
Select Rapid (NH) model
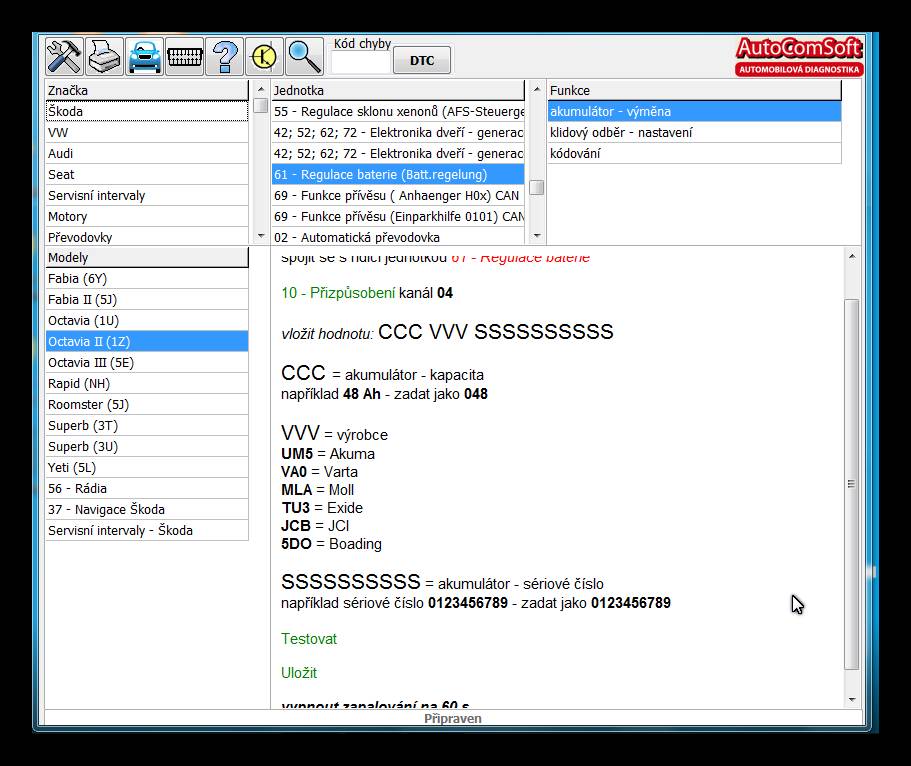point(147,384)
